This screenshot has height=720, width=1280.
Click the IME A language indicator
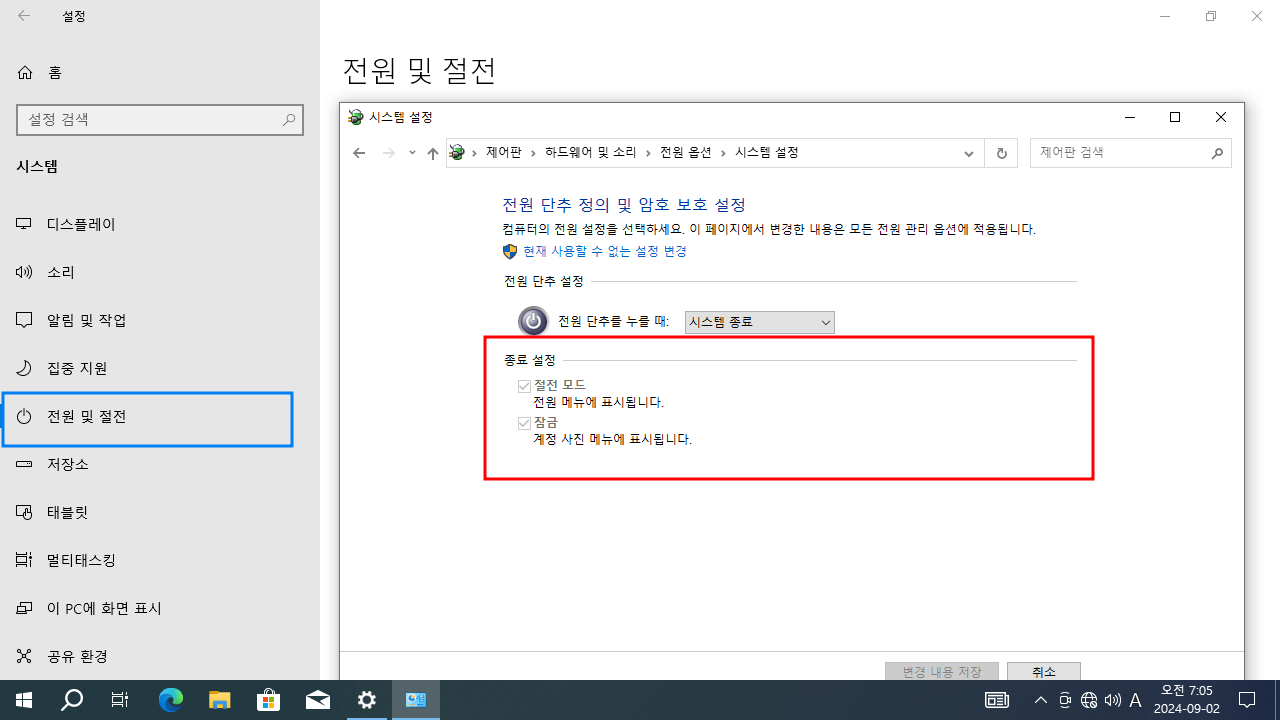pos(1135,700)
